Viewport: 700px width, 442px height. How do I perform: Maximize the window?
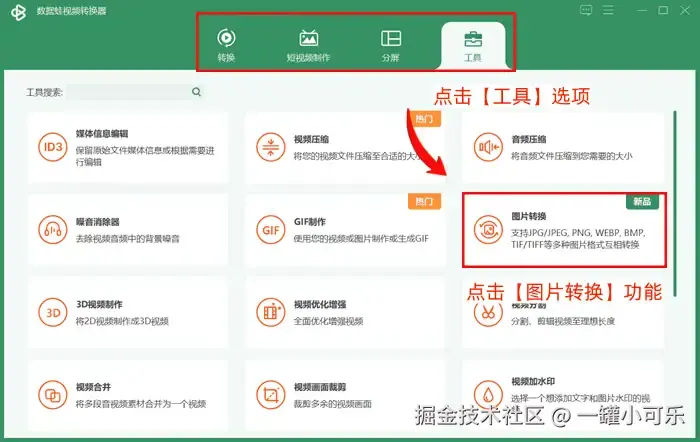pyautogui.click(x=663, y=10)
